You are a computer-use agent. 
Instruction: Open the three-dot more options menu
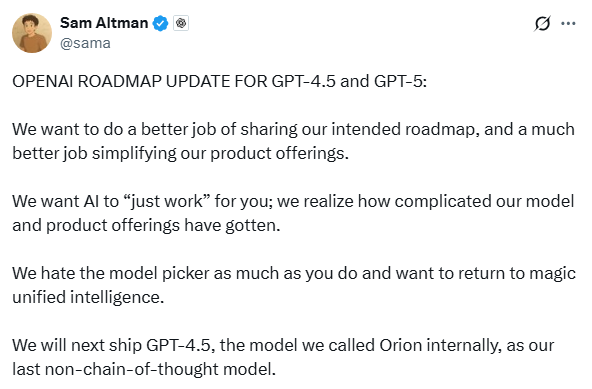tap(568, 23)
